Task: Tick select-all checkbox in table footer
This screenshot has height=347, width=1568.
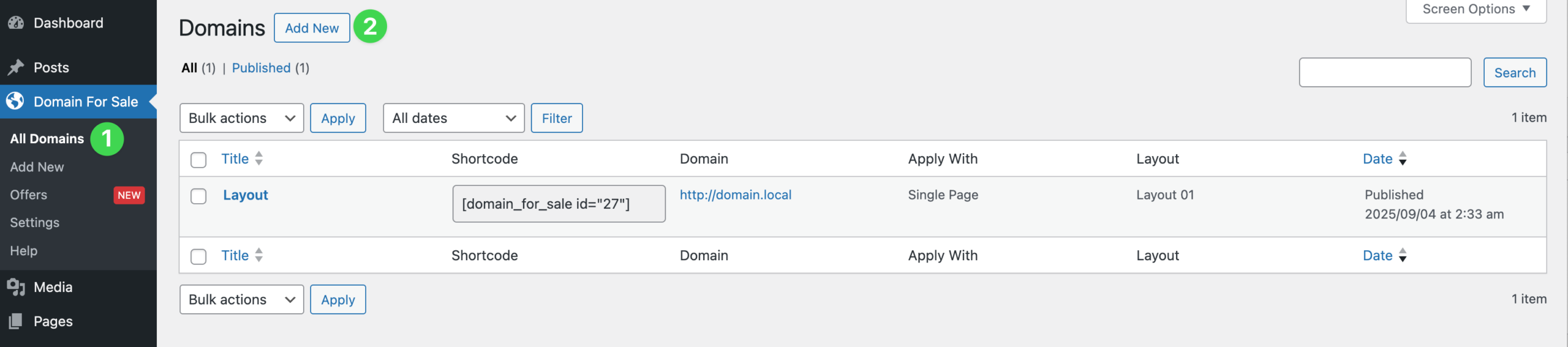Action: 198,256
